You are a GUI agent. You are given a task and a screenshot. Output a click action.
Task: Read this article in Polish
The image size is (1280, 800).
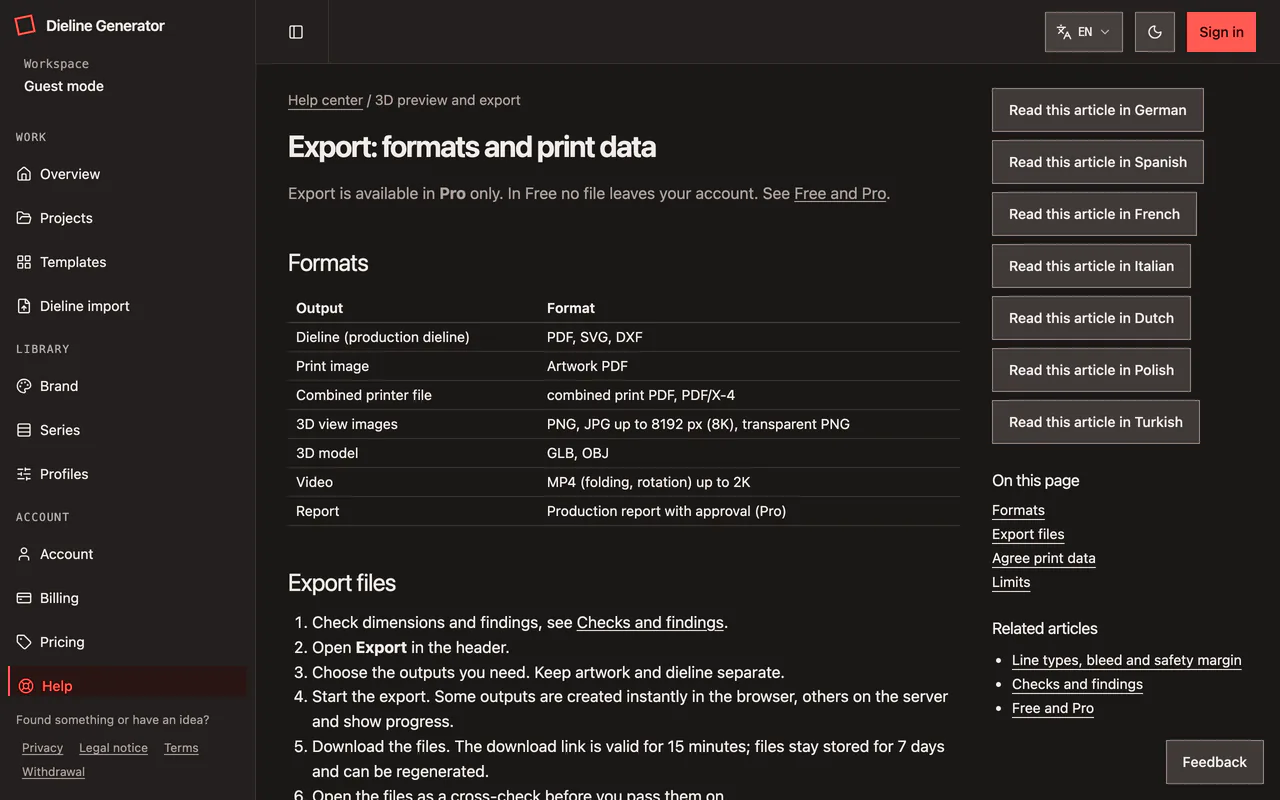[x=1091, y=370]
